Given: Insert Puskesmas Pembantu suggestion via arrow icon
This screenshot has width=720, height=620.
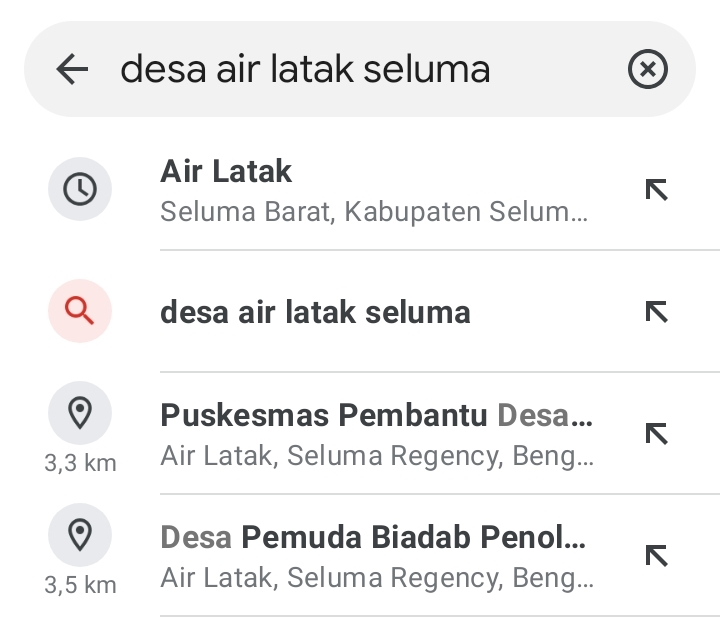Looking at the screenshot, I should [657, 434].
